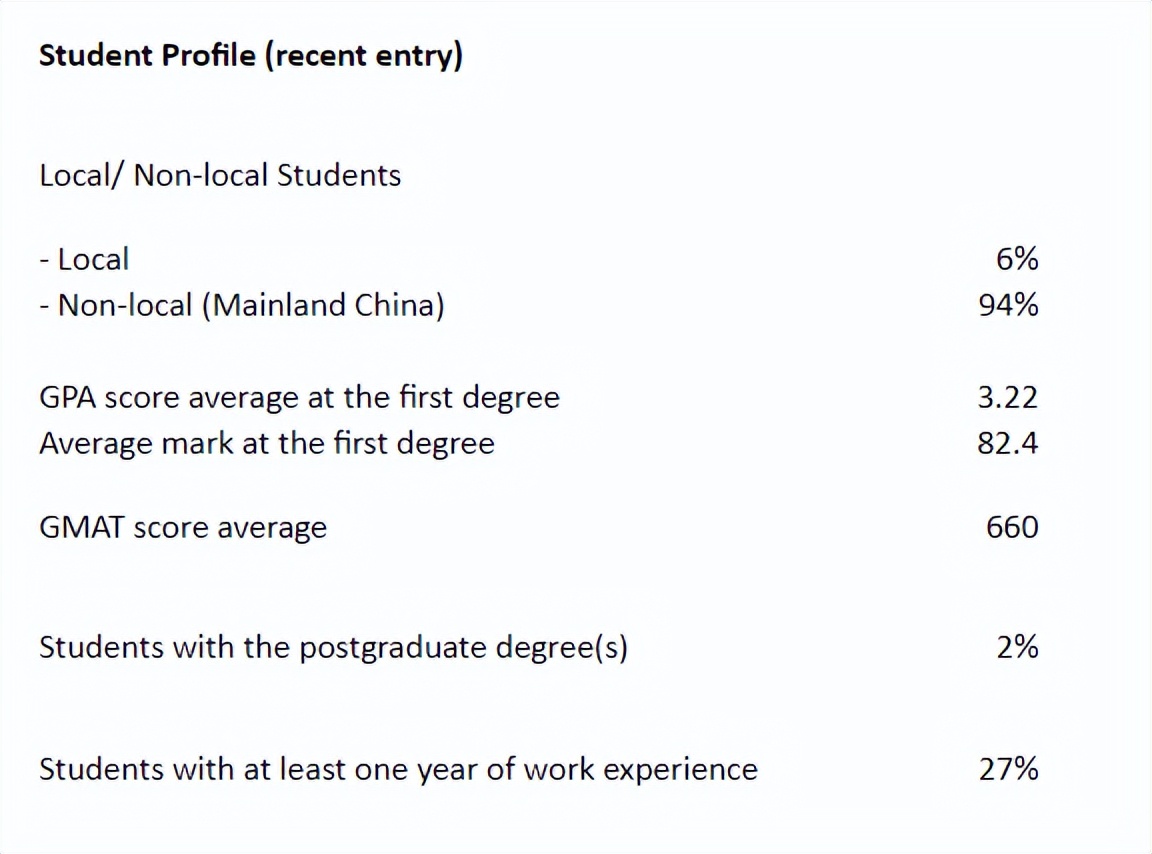This screenshot has width=1152, height=854.
Task: Select the "(recent entry)" text in heading
Action: coord(367,56)
